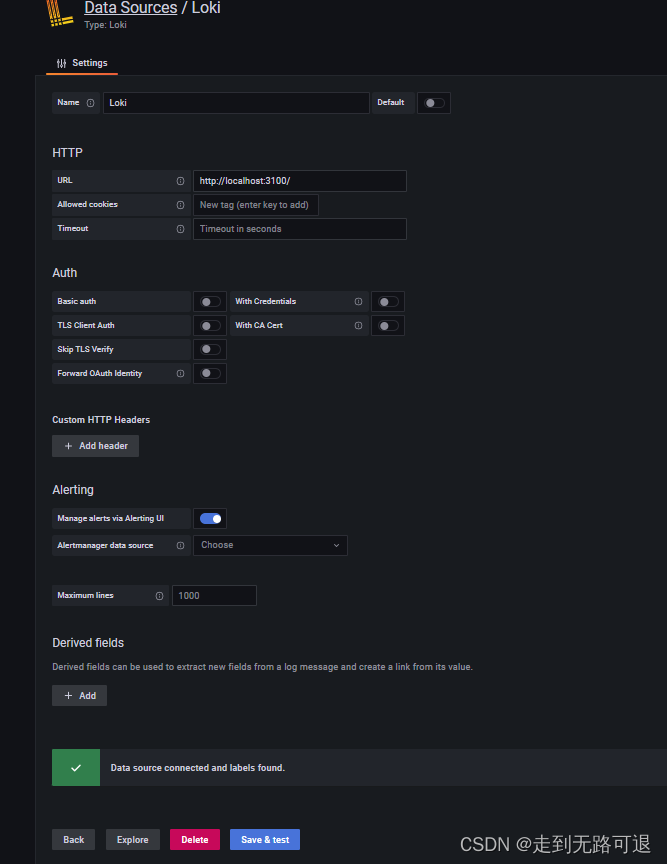Click the 'Derived fields' heading
The width and height of the screenshot is (667, 864).
[x=88, y=642]
